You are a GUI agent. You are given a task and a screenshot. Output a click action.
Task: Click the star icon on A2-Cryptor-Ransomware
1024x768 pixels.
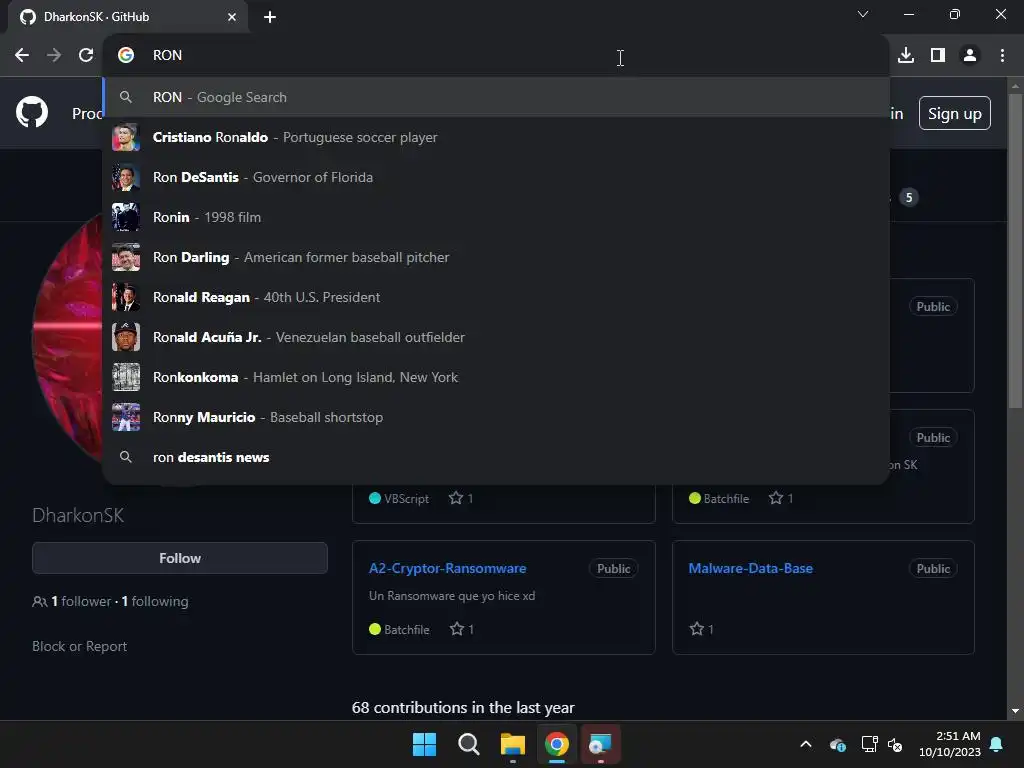coord(456,630)
